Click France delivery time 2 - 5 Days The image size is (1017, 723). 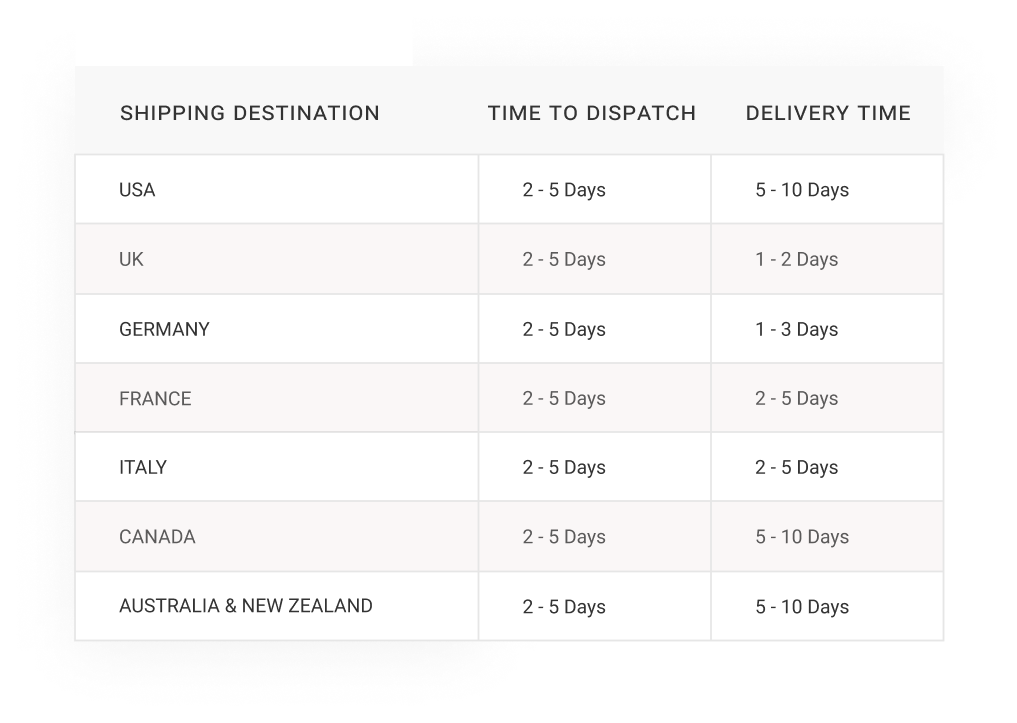(796, 398)
